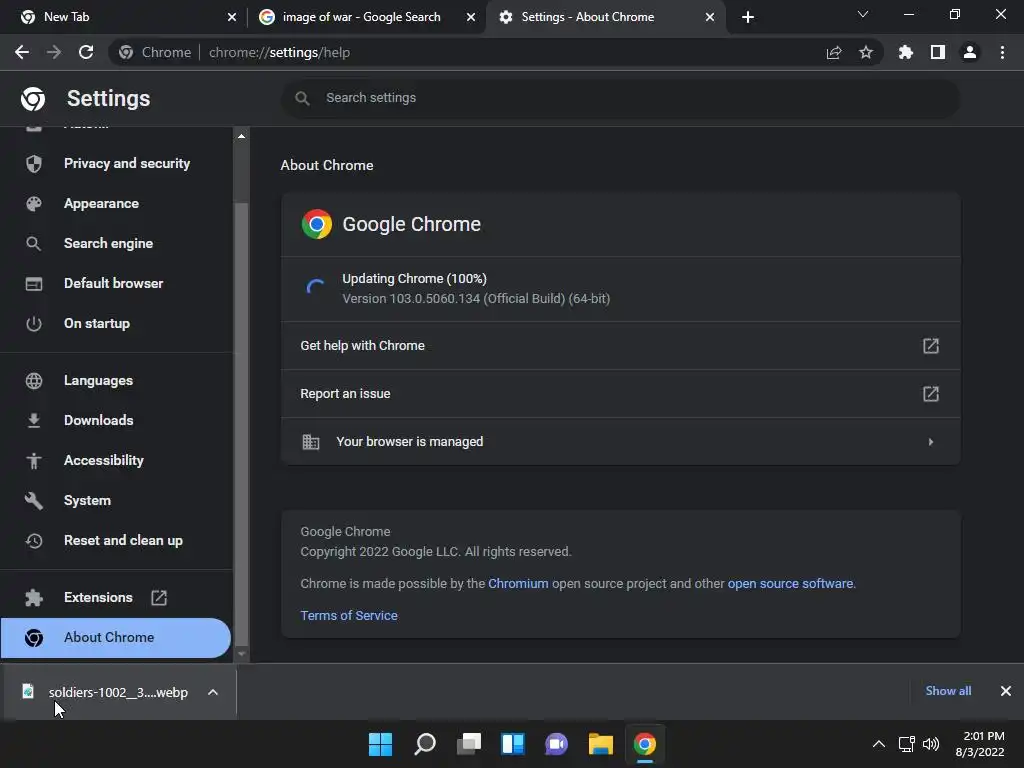Open the open source software link
Image resolution: width=1024 pixels, height=768 pixels.
790,584
